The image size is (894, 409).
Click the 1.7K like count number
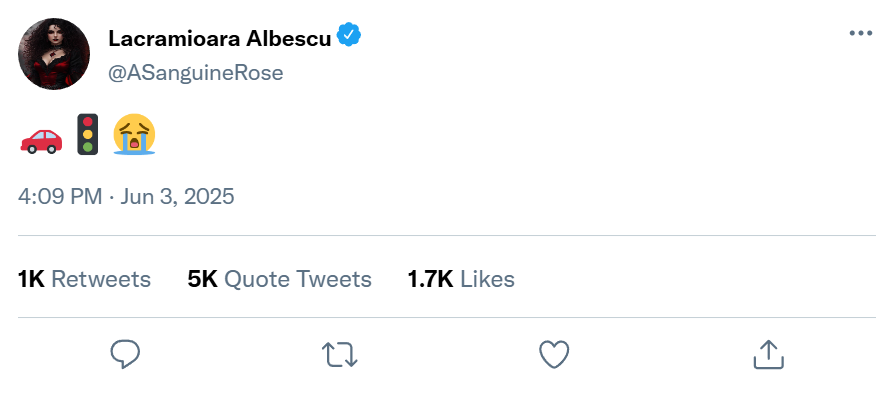click(x=432, y=279)
